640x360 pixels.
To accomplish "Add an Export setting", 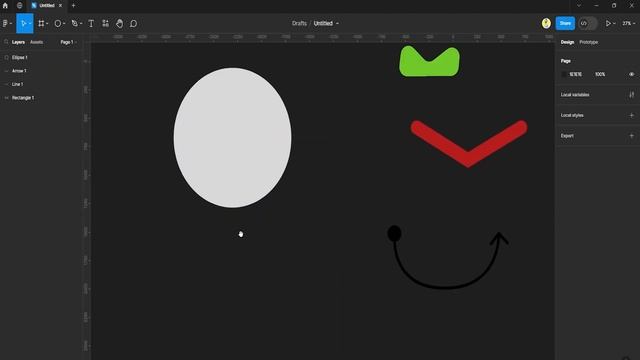I will [x=631, y=136].
